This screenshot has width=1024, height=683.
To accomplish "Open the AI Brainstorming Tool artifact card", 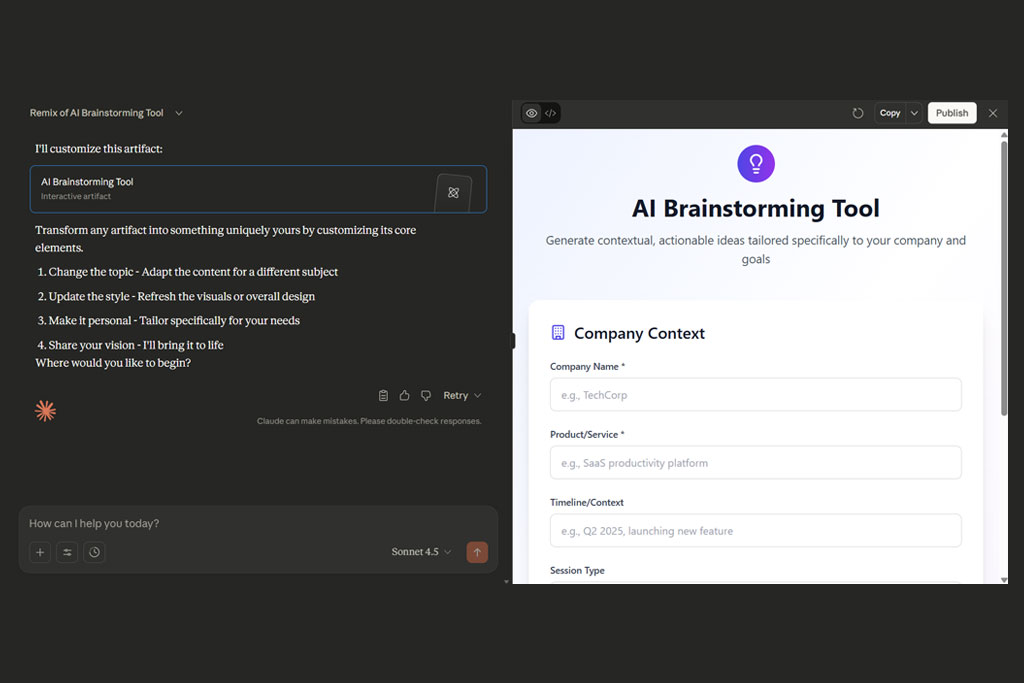I will 258,189.
